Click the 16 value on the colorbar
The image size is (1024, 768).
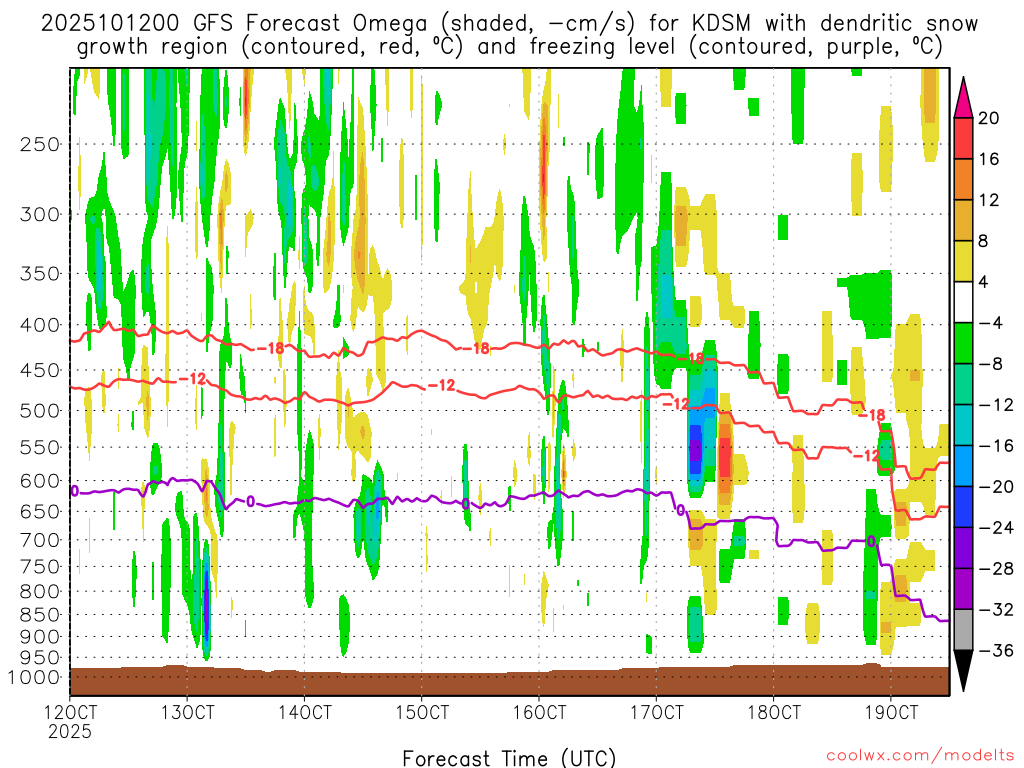(988, 159)
